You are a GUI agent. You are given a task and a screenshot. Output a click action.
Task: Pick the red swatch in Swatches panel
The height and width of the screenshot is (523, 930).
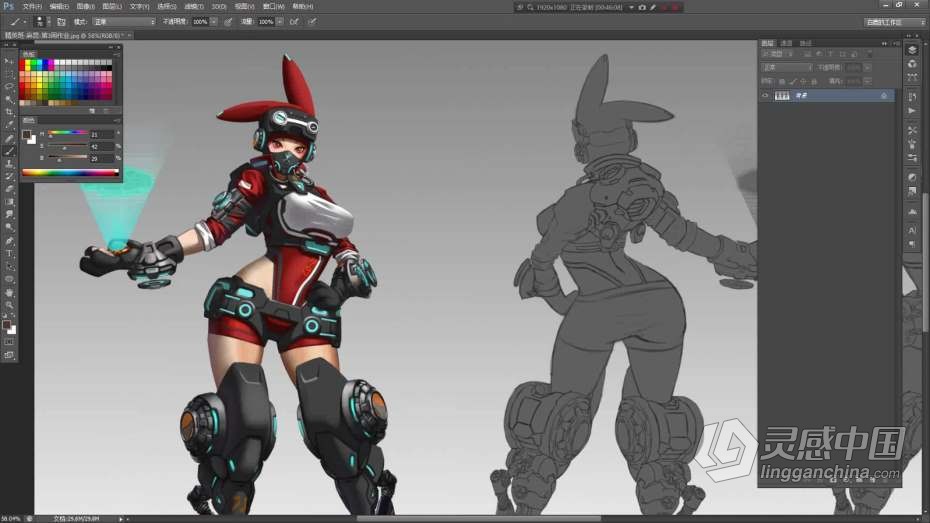pos(23,62)
